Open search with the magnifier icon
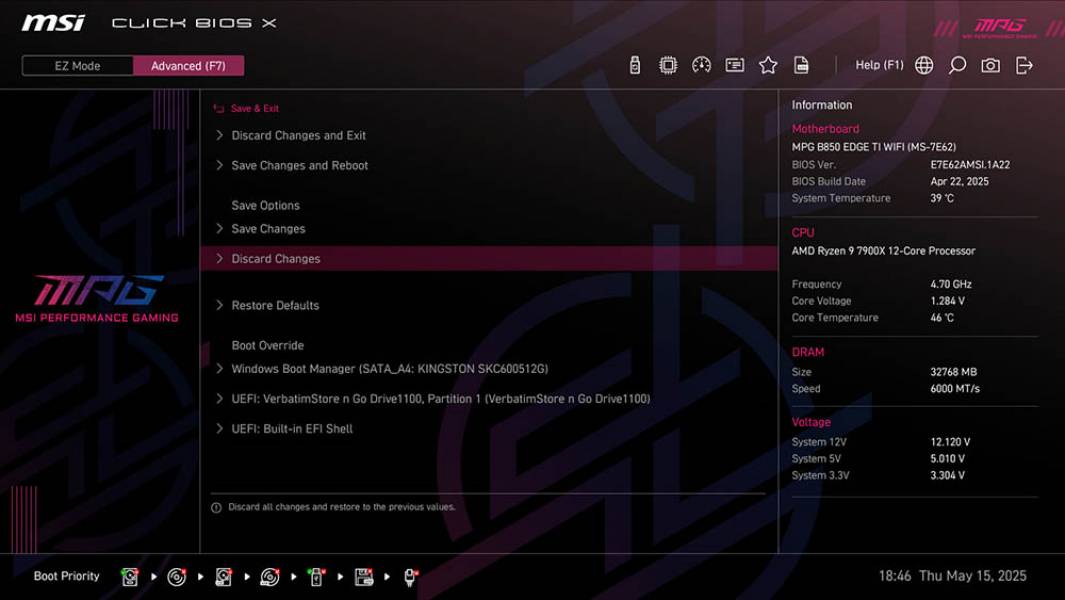Viewport: 1065px width, 600px height. point(957,65)
